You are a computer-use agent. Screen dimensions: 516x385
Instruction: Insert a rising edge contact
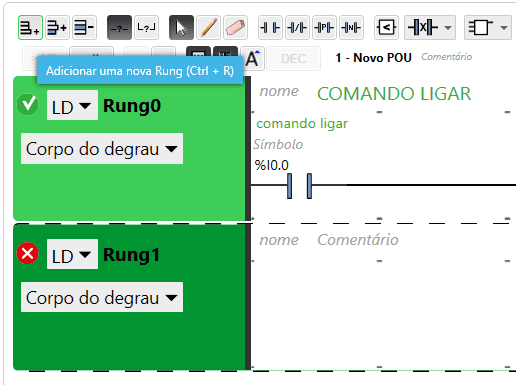click(324, 27)
